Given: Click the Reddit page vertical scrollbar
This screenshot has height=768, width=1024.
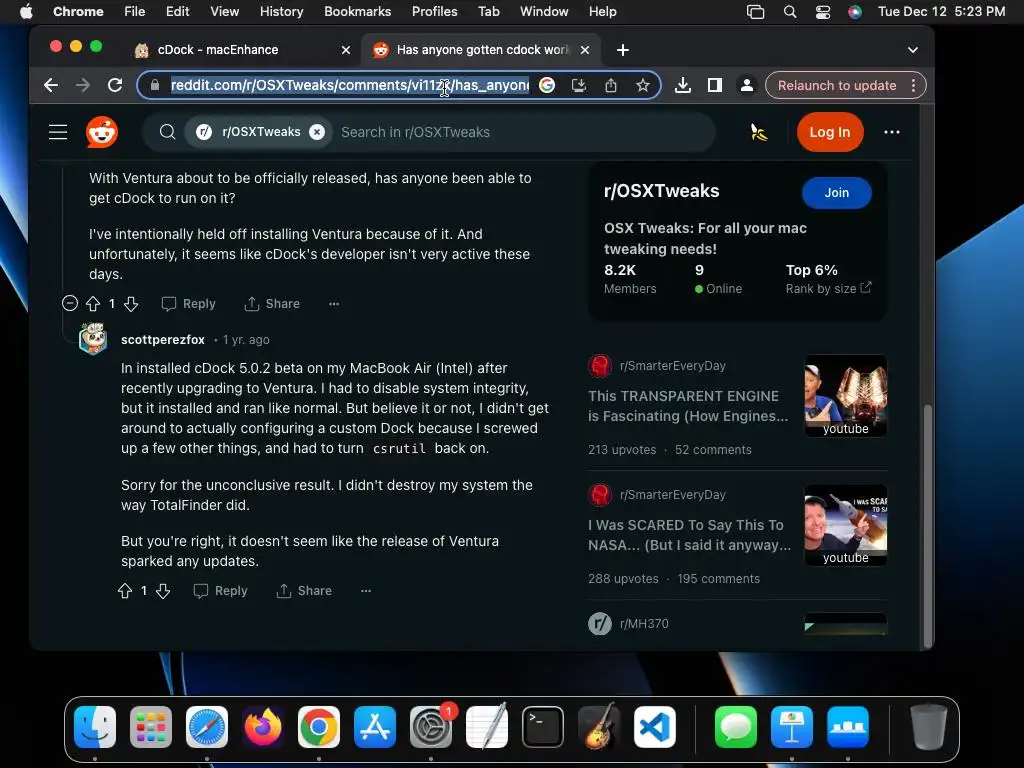Looking at the screenshot, I should tap(927, 526).
